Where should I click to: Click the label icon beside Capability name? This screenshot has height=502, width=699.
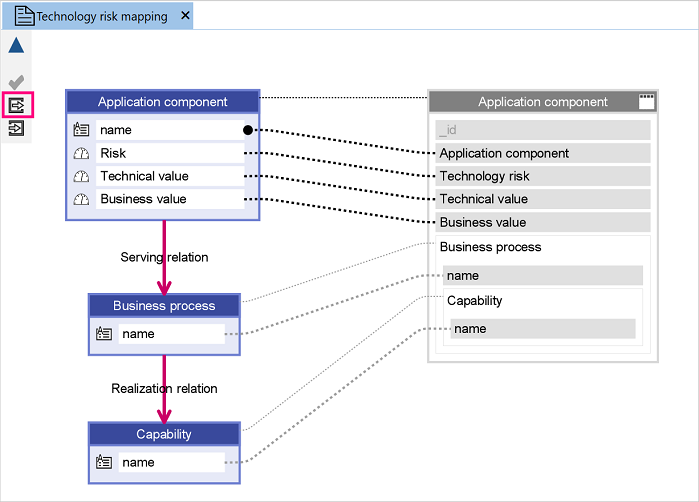pyautogui.click(x=104, y=462)
